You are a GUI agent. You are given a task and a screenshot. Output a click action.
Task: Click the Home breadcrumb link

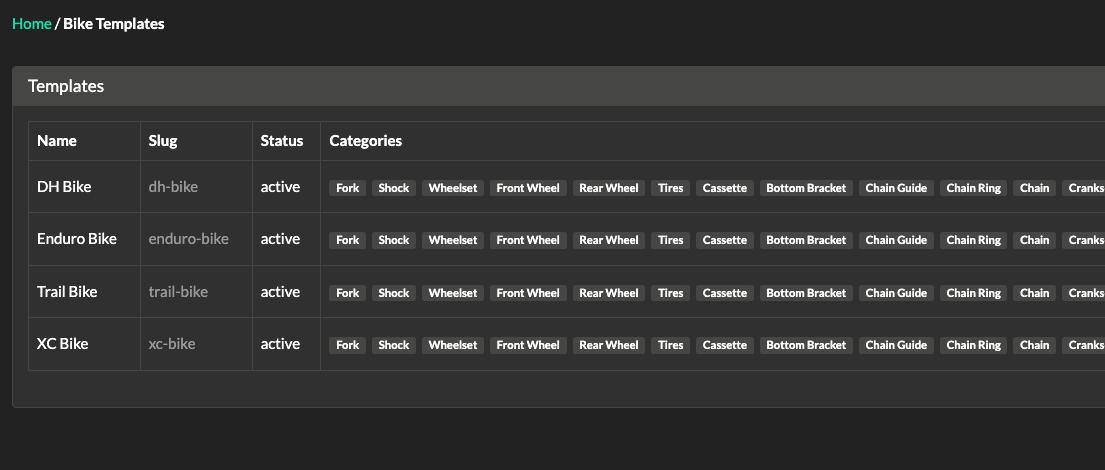click(x=31, y=23)
